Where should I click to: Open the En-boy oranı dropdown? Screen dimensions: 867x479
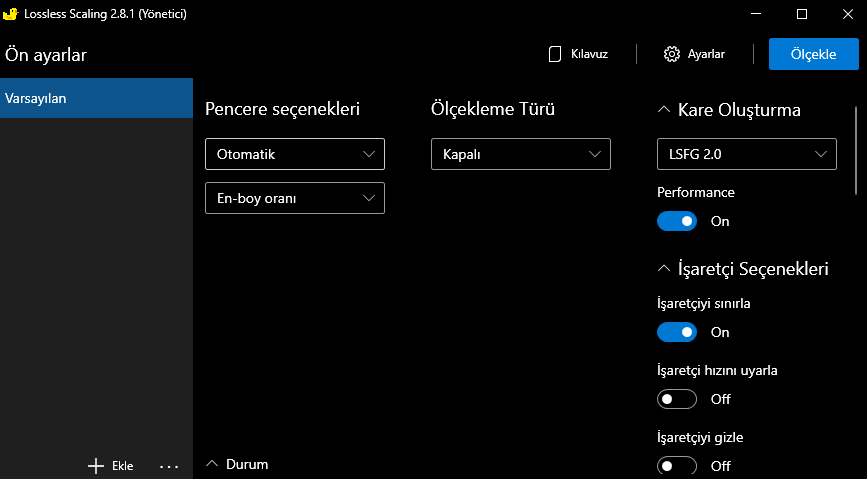[295, 198]
